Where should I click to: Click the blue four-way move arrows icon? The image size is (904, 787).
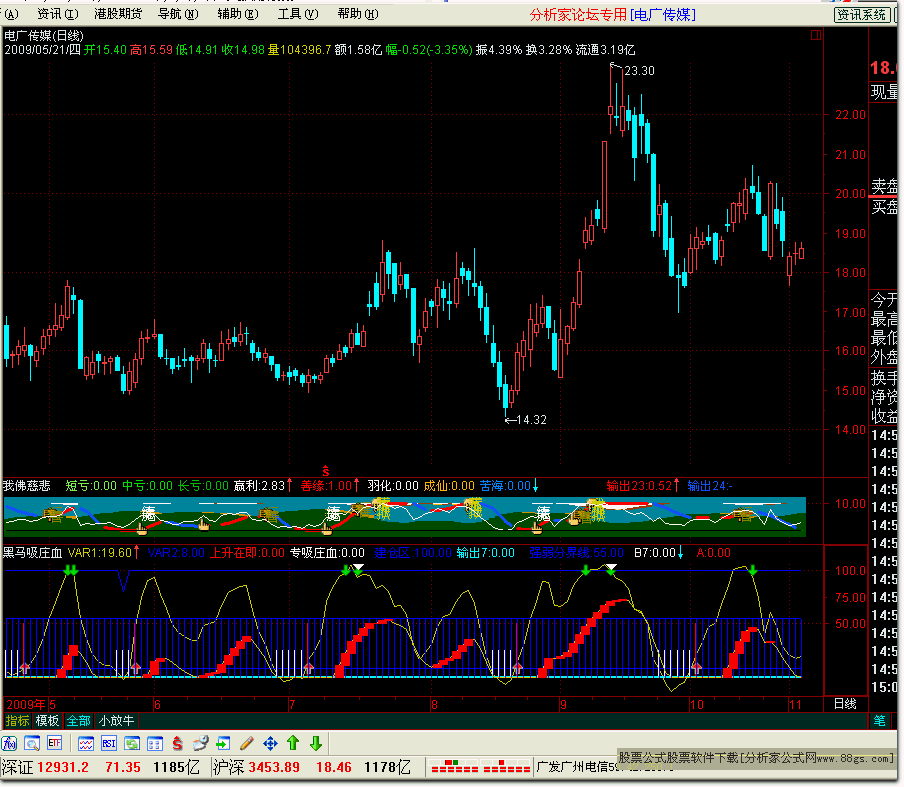[x=270, y=744]
